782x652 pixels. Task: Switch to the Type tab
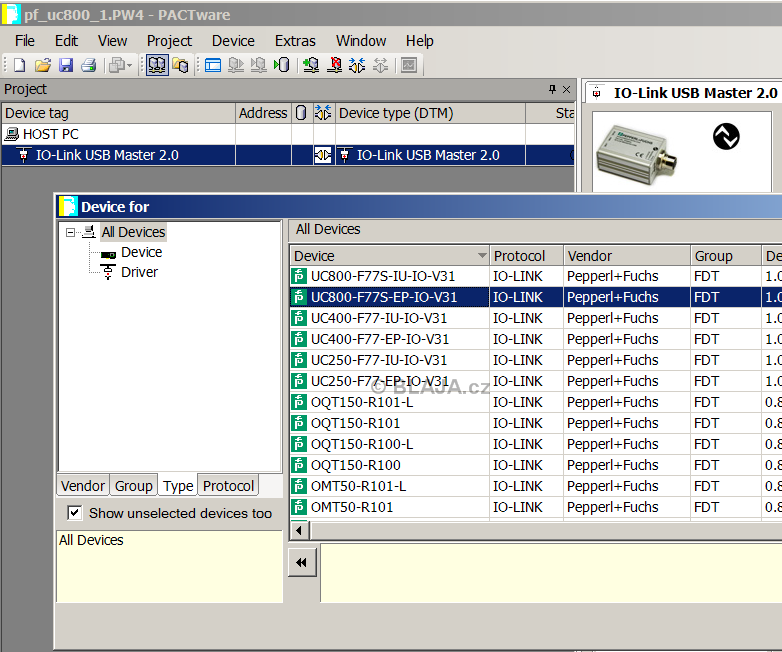(178, 485)
